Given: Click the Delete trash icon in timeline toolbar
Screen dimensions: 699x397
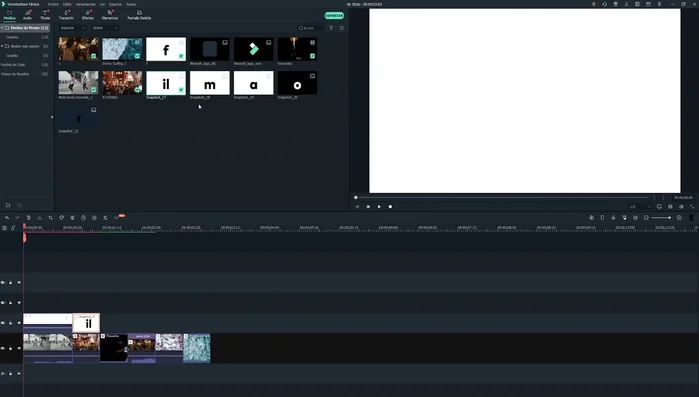Looking at the screenshot, I should 29,217.
